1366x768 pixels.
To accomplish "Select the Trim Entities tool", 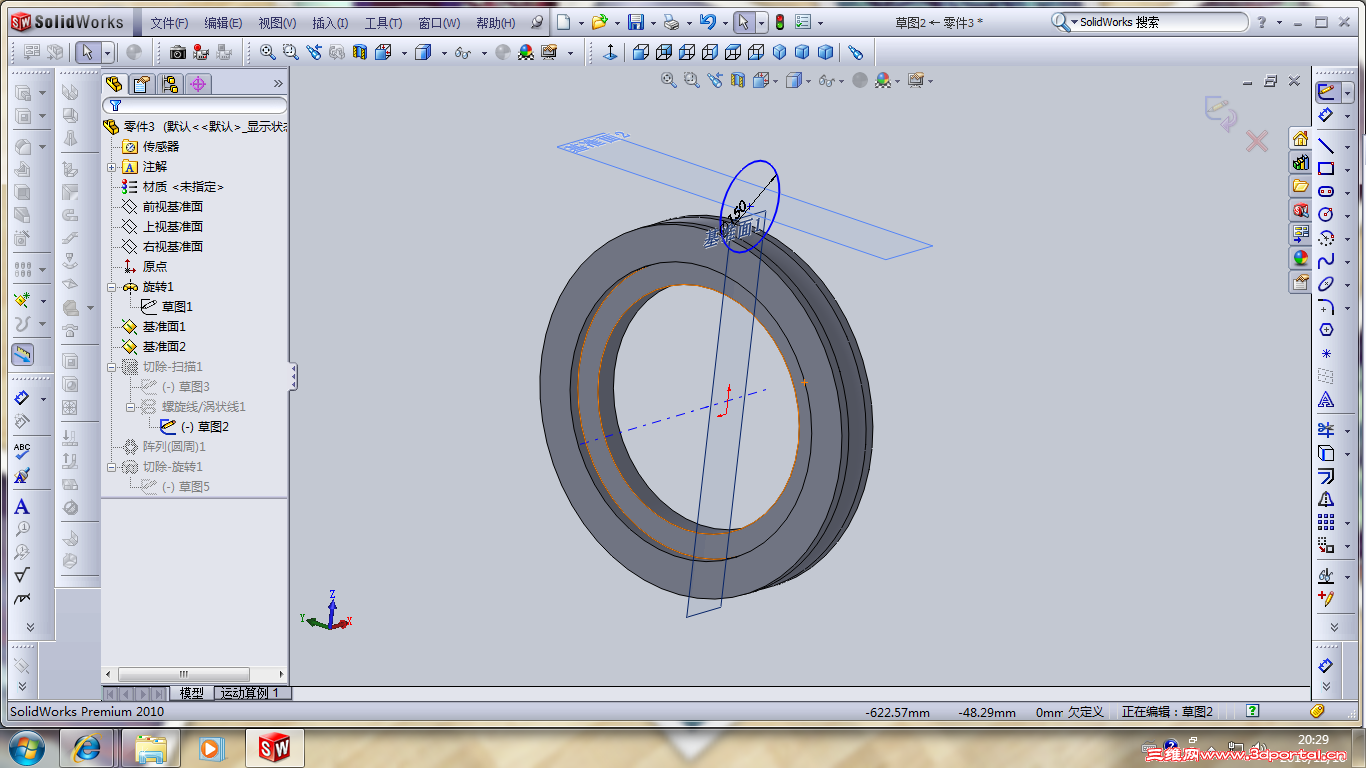I will [1326, 429].
